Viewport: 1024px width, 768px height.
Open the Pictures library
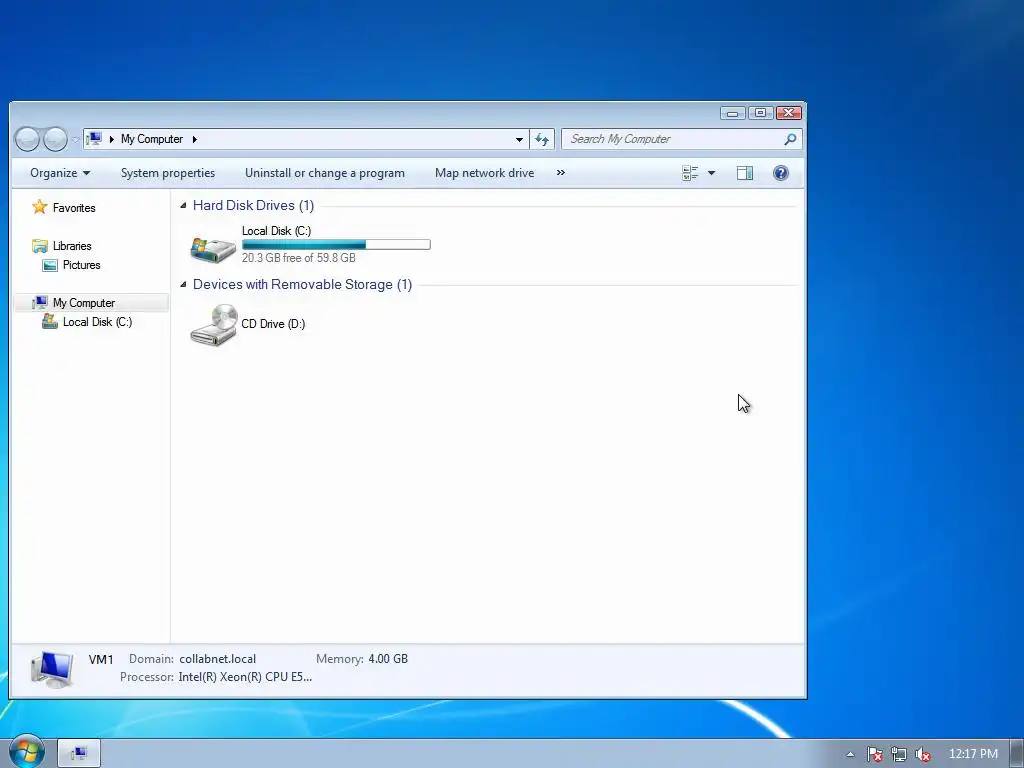point(82,265)
